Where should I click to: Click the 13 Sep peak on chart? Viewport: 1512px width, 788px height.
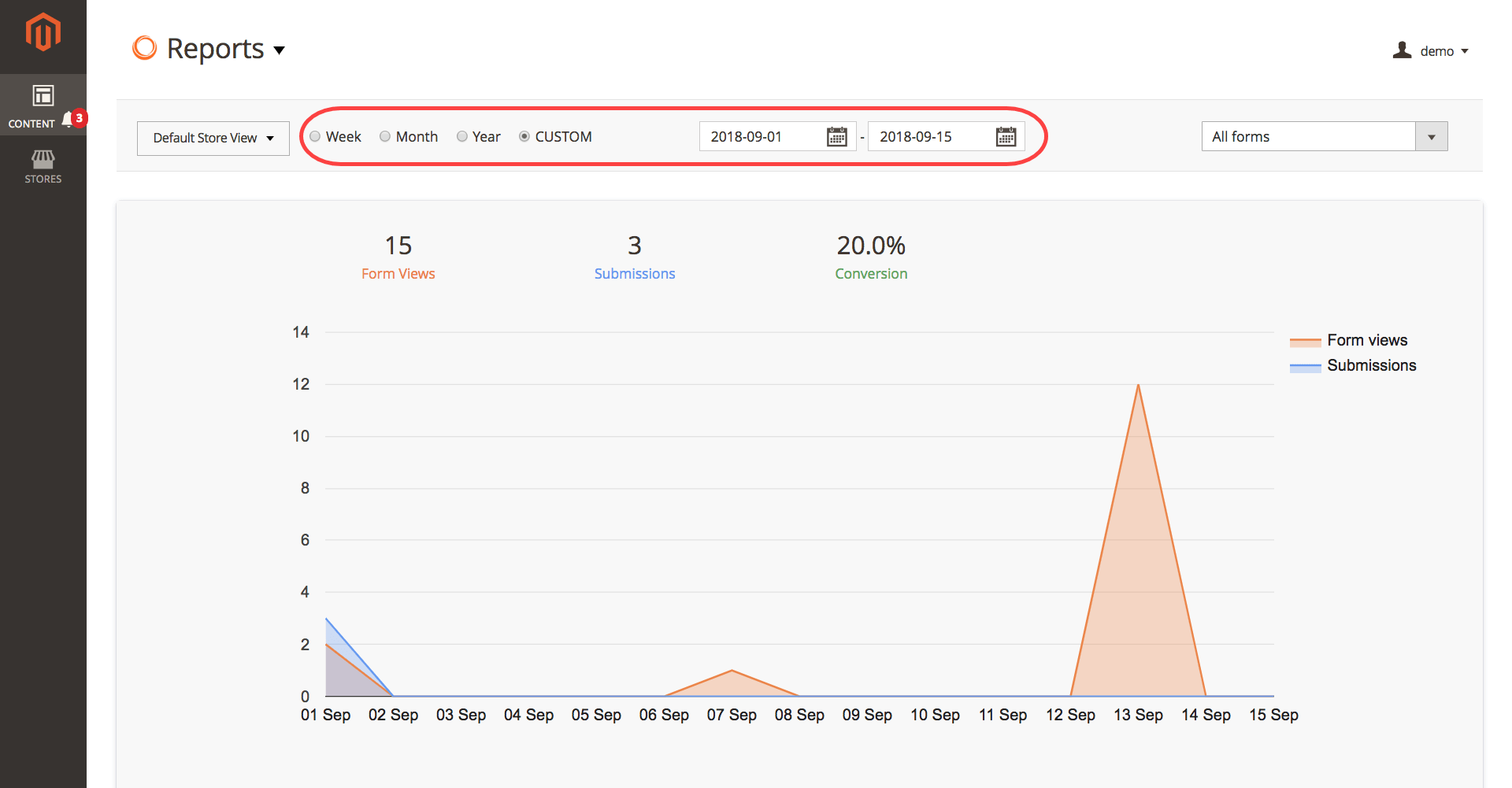[1138, 385]
